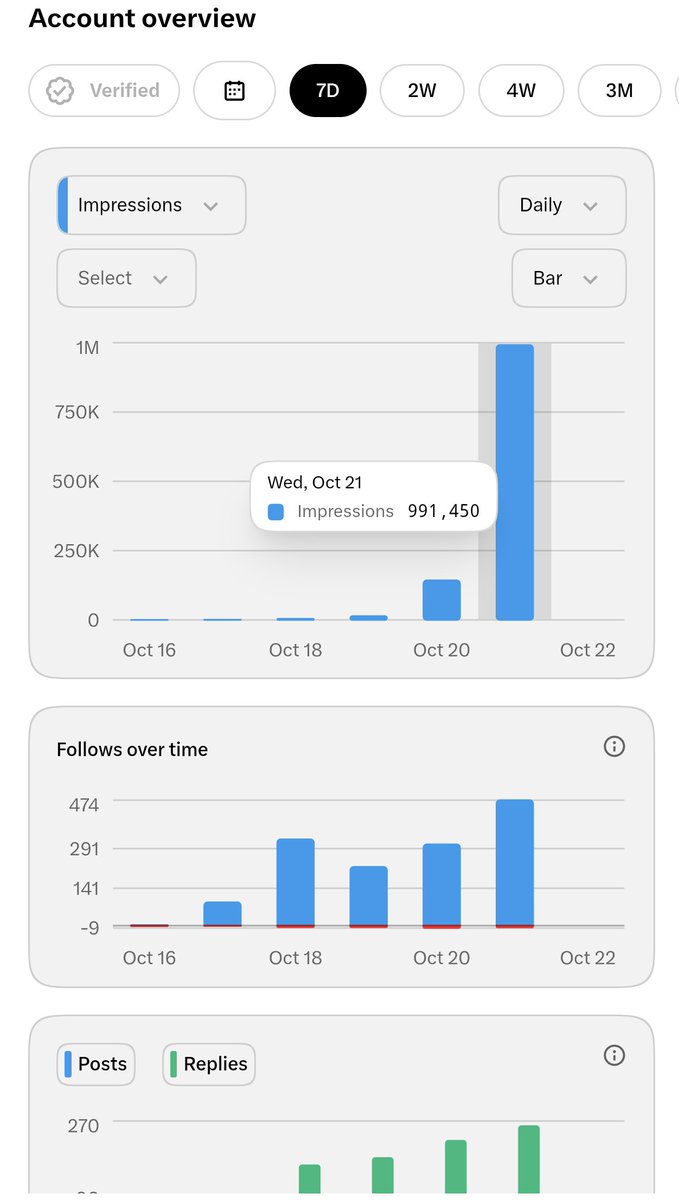The width and height of the screenshot is (679, 1200).
Task: Toggle the Replies series filter
Action: tap(209, 1064)
